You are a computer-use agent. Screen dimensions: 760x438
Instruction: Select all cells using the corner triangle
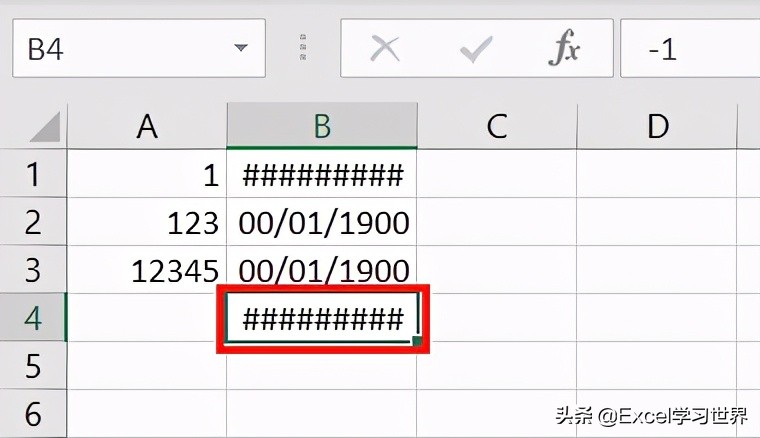(45, 126)
